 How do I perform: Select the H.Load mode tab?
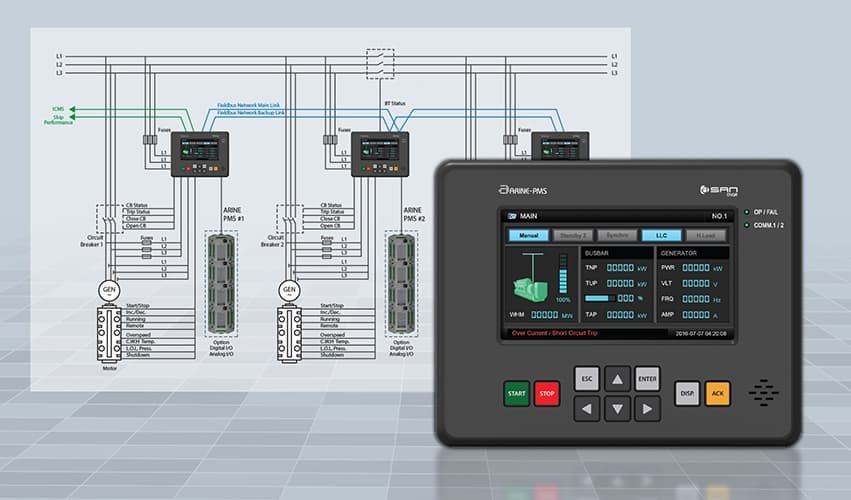click(x=706, y=236)
